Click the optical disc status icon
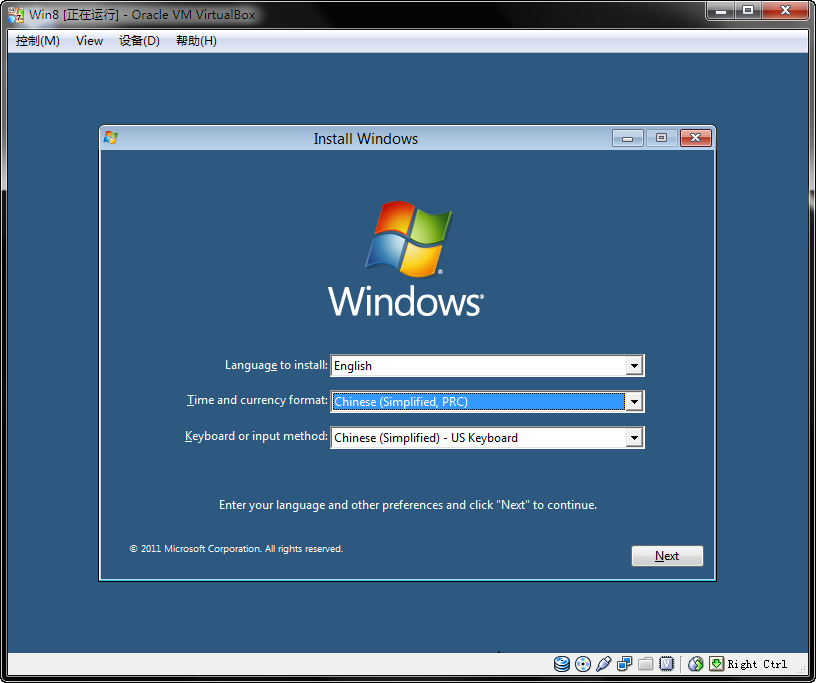Screen dimensions: 816x683 [x=583, y=664]
